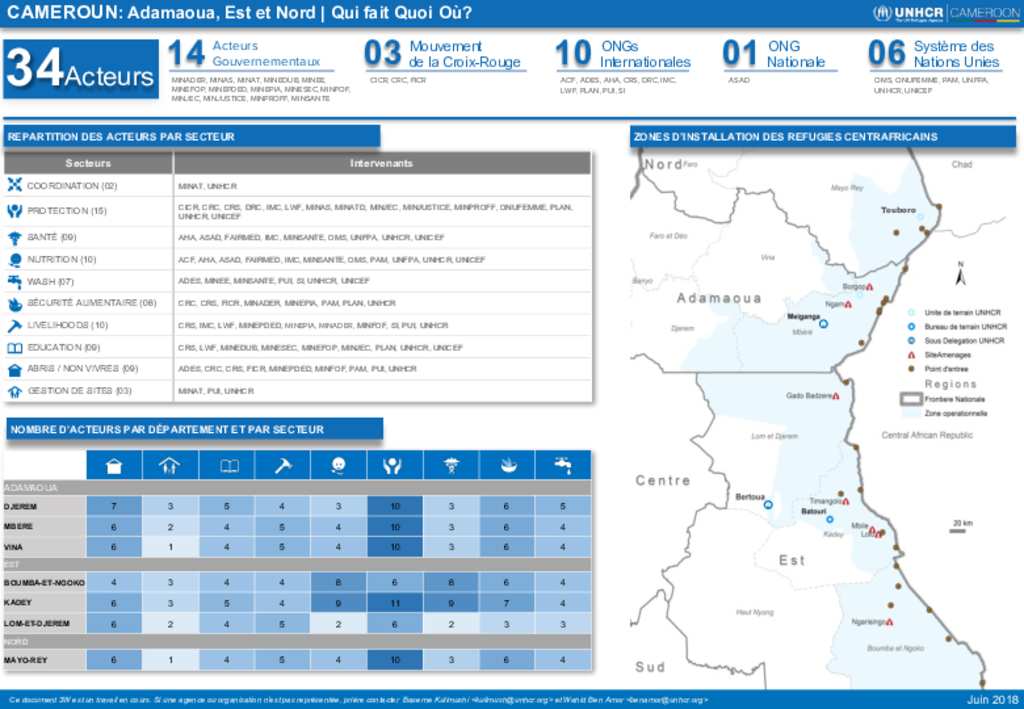The height and width of the screenshot is (709, 1024).
Task: Click the book icon beside 'EDUCATION (09)'
Action: pos(14,347)
